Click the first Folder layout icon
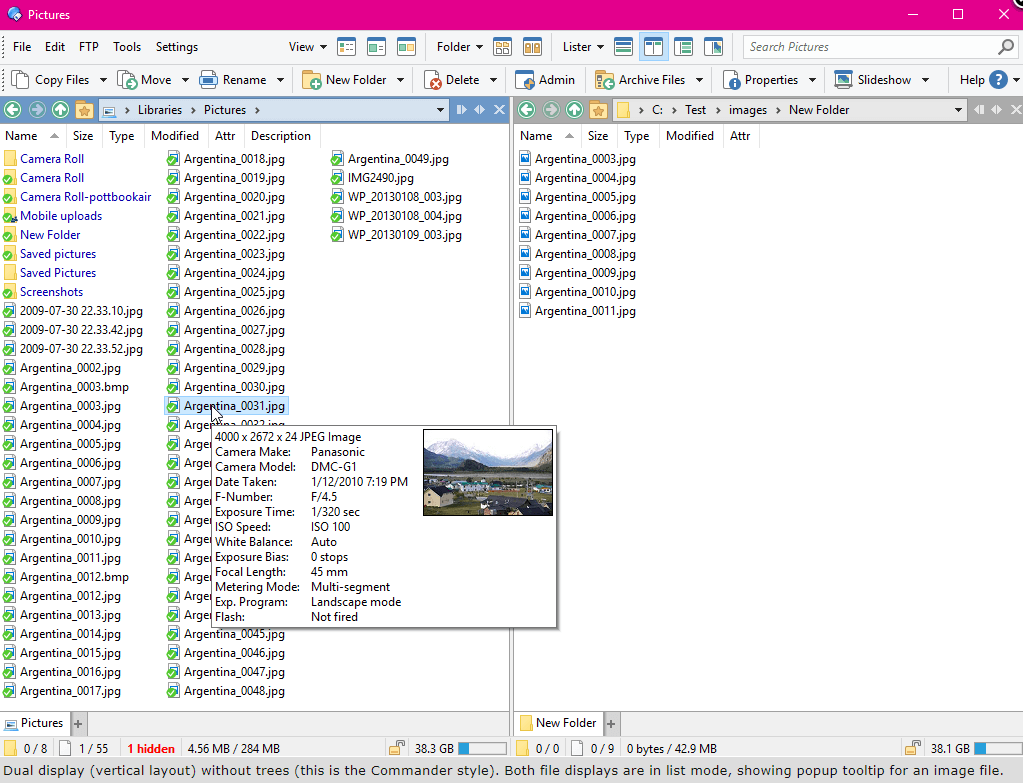Image resolution: width=1023 pixels, height=784 pixels. pyautogui.click(x=502, y=47)
